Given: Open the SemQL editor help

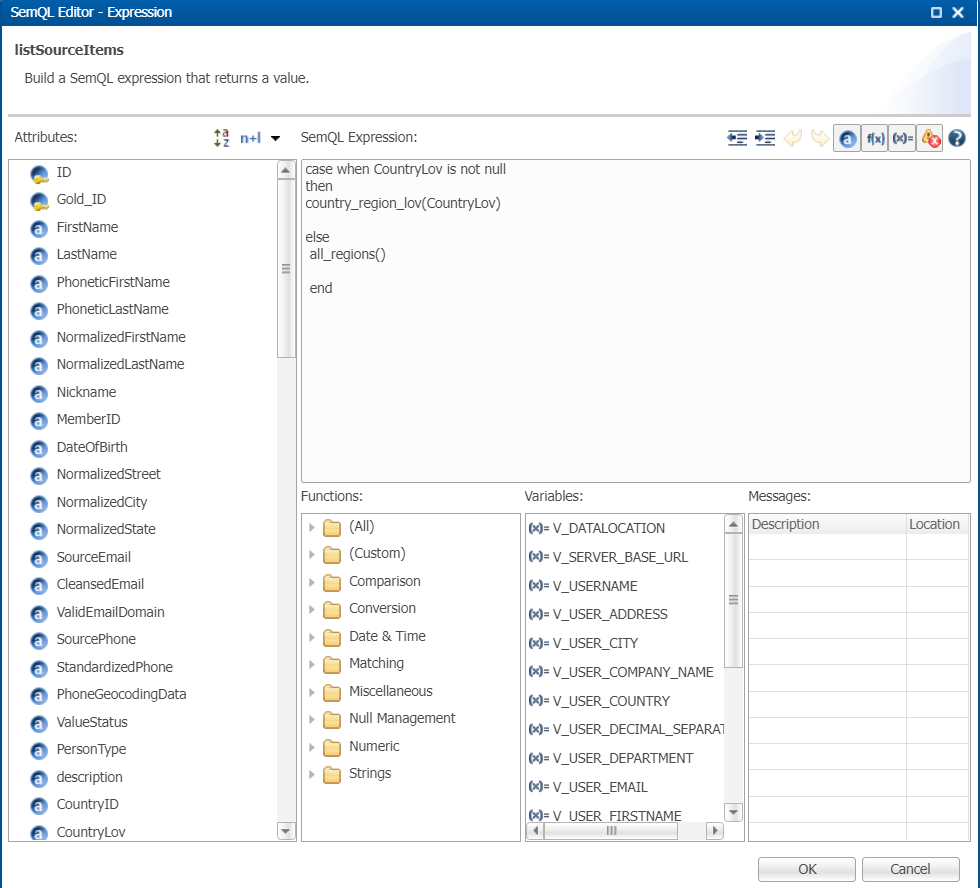Looking at the screenshot, I should pos(957,138).
